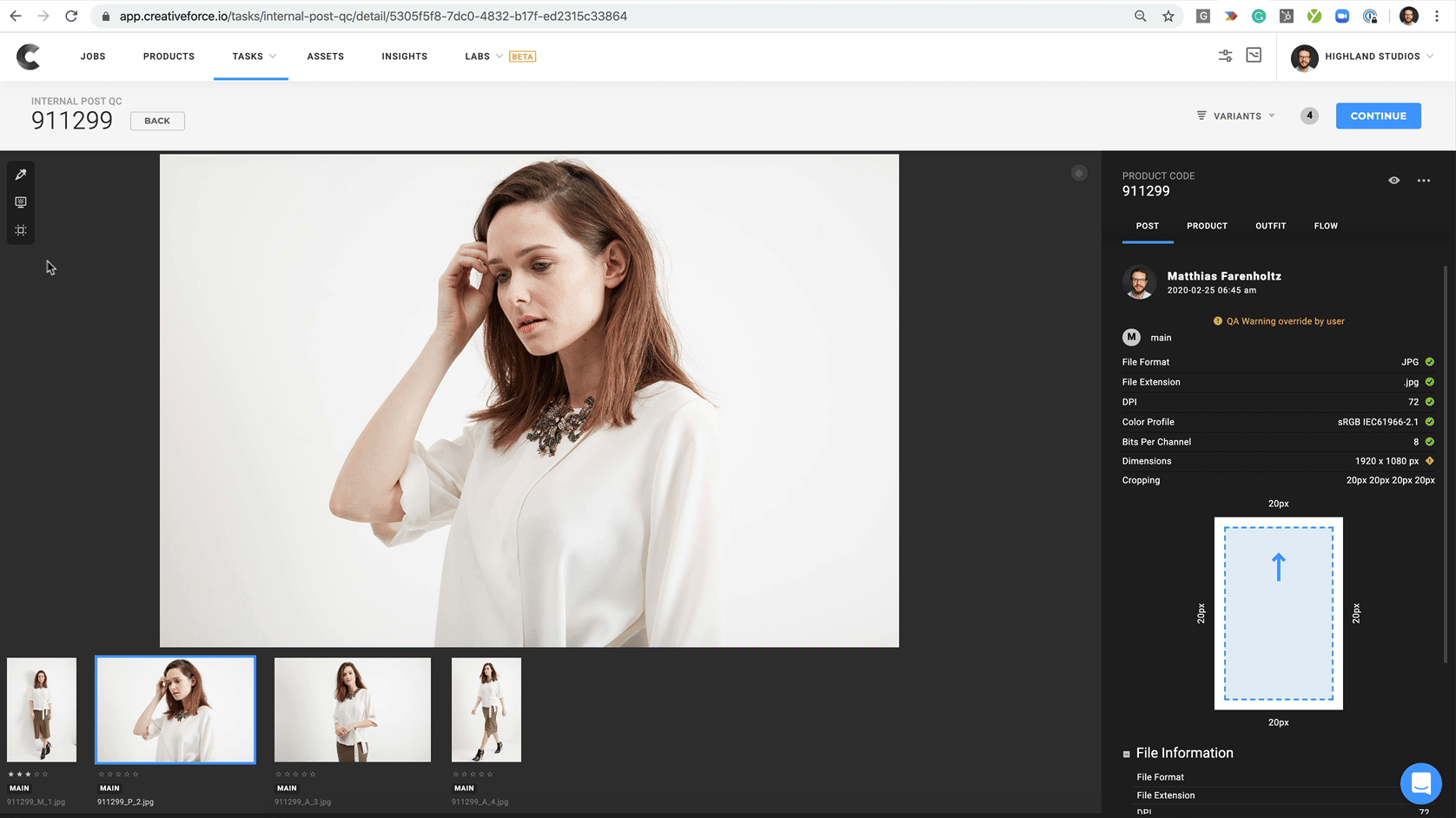Open Chrome's three-dot menu
Viewport: 1456px width, 818px height.
[1437, 16]
